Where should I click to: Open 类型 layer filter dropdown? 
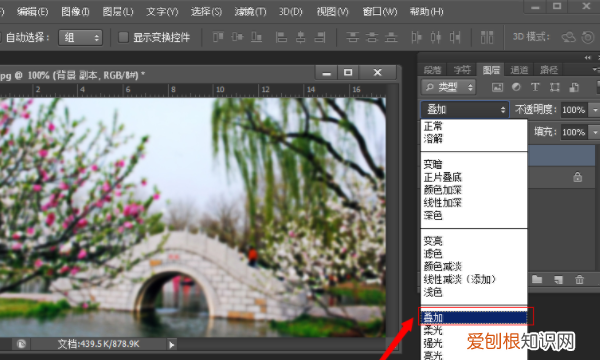(x=448, y=87)
